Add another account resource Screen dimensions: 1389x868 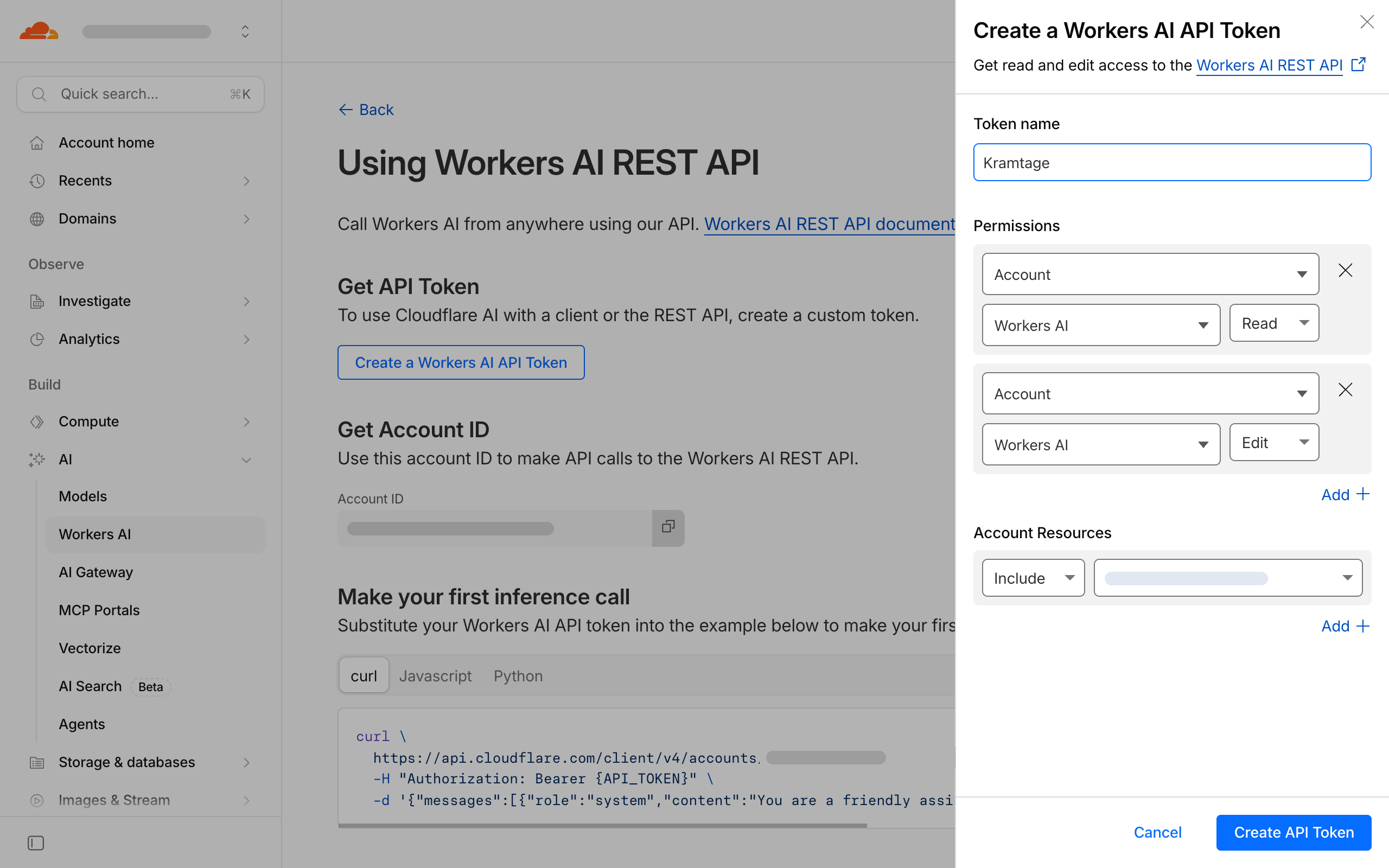pyautogui.click(x=1345, y=626)
